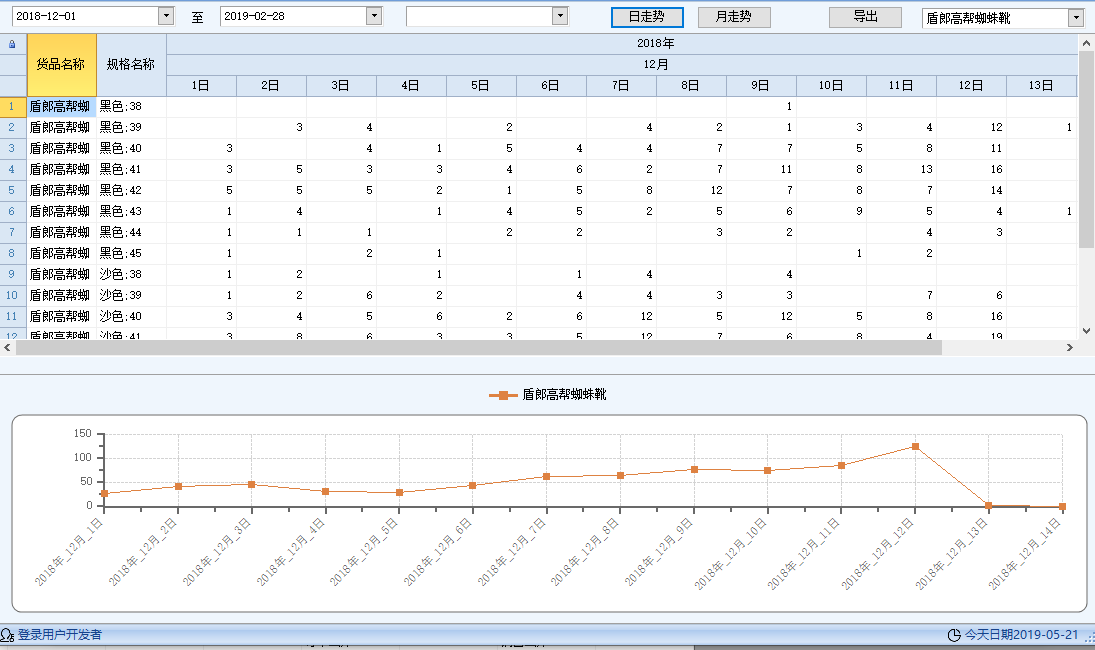The height and width of the screenshot is (650, 1095).
Task: Open the start date 2018-12-01 dropdown
Action: point(166,16)
